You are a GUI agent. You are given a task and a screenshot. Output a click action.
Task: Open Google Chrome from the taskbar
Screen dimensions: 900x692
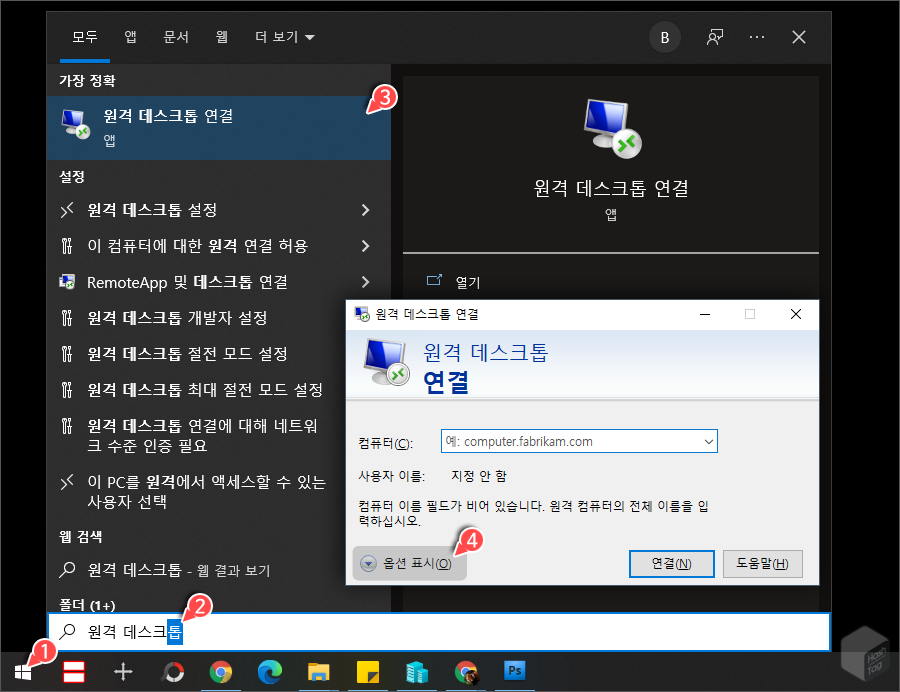(221, 672)
